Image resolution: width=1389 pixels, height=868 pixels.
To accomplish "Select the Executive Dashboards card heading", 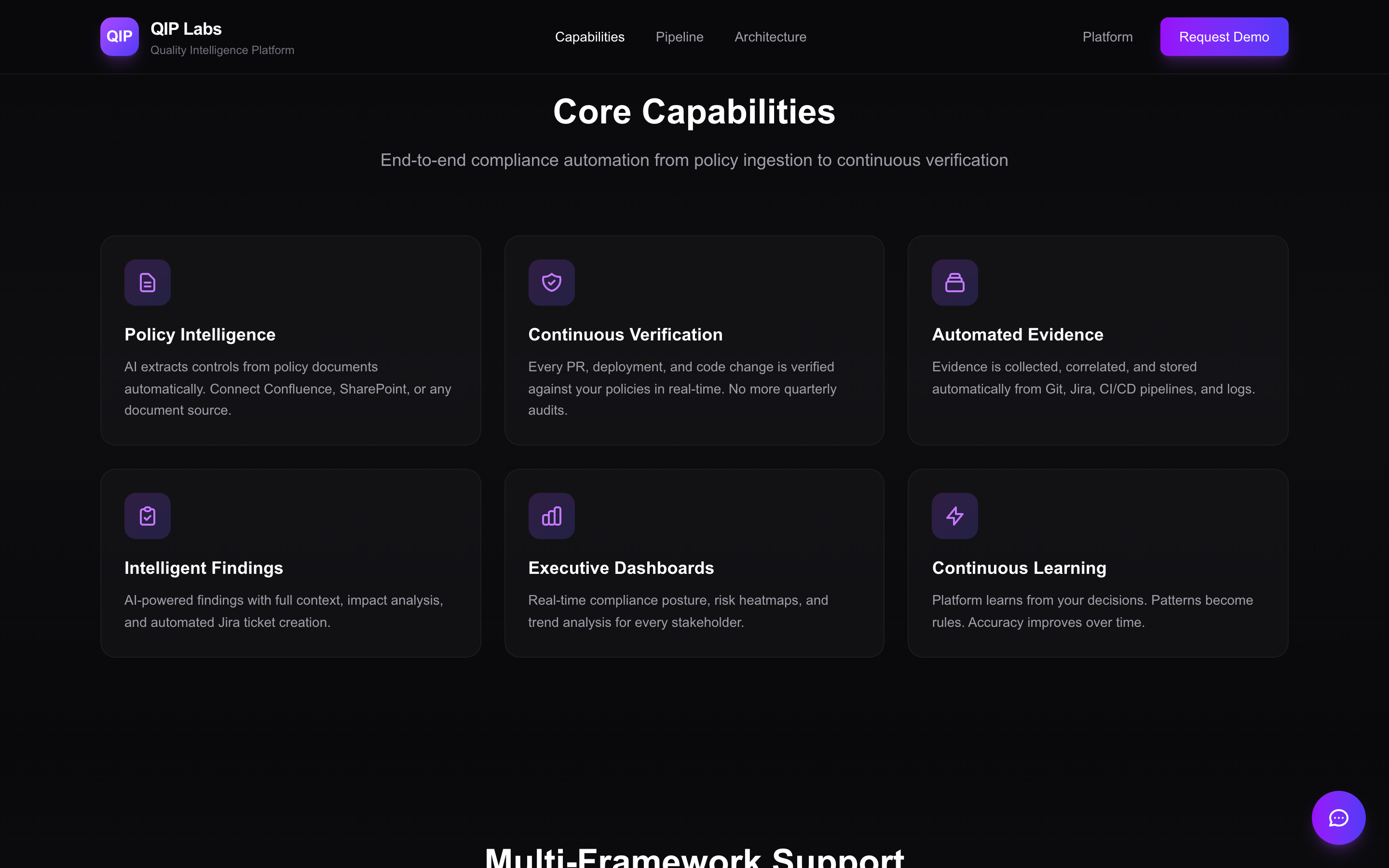I will click(620, 568).
